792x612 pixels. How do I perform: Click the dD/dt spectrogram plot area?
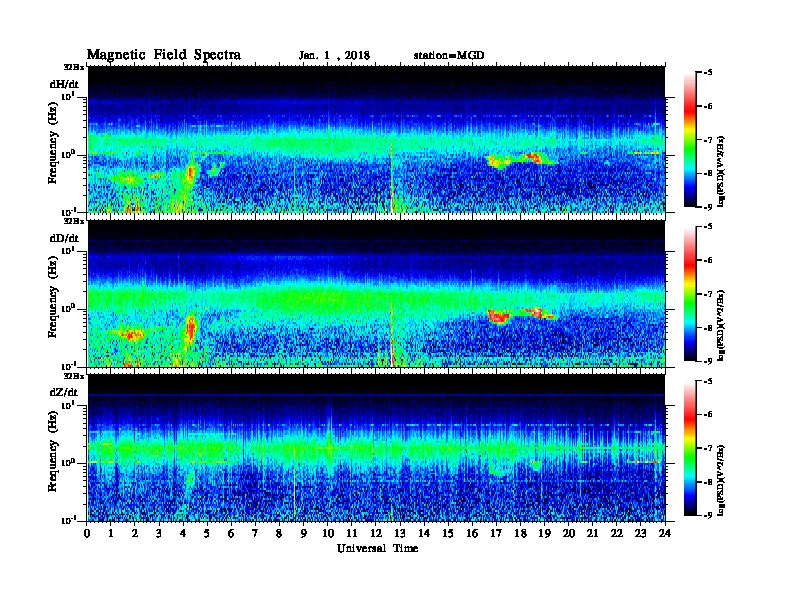[x=376, y=294]
